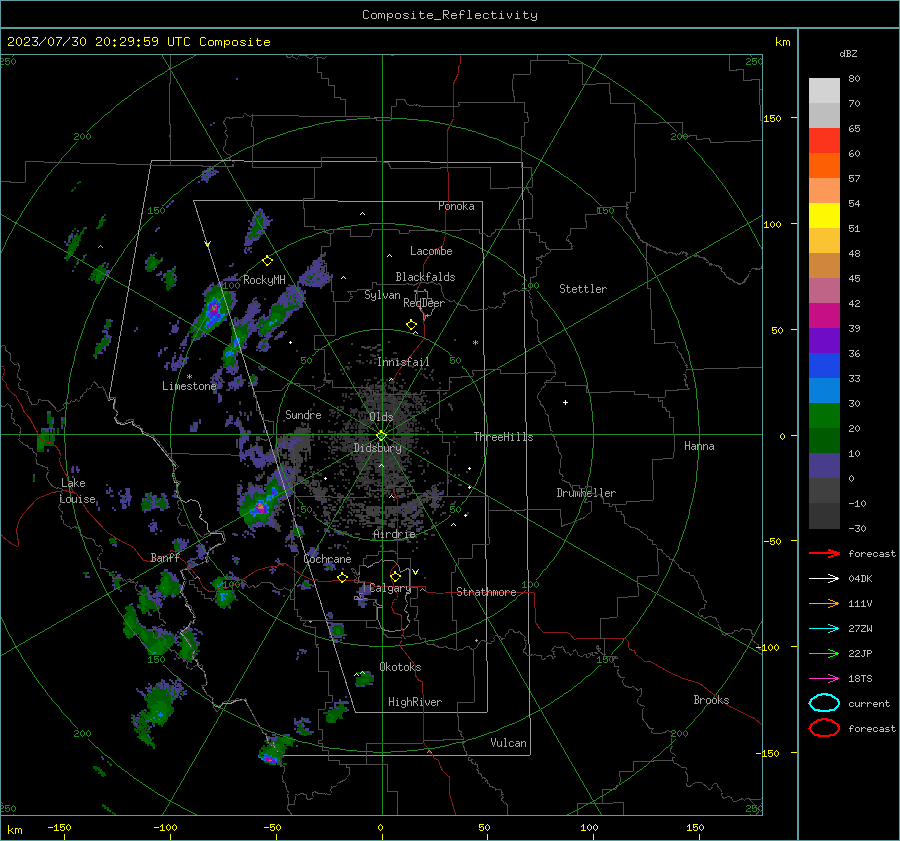Viewport: 900px width, 841px height.
Task: Click the Okotoks city label
Action: pyautogui.click(x=400, y=667)
